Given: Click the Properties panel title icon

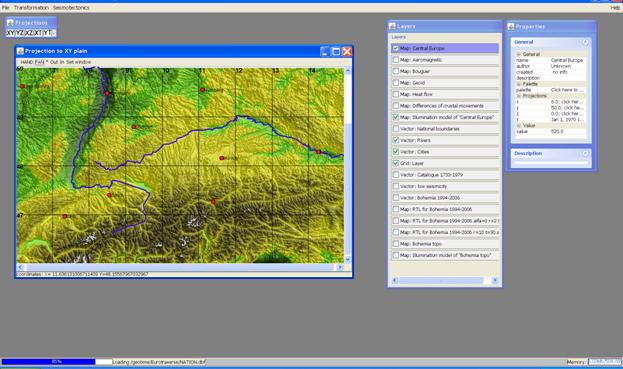Looking at the screenshot, I should pos(511,27).
